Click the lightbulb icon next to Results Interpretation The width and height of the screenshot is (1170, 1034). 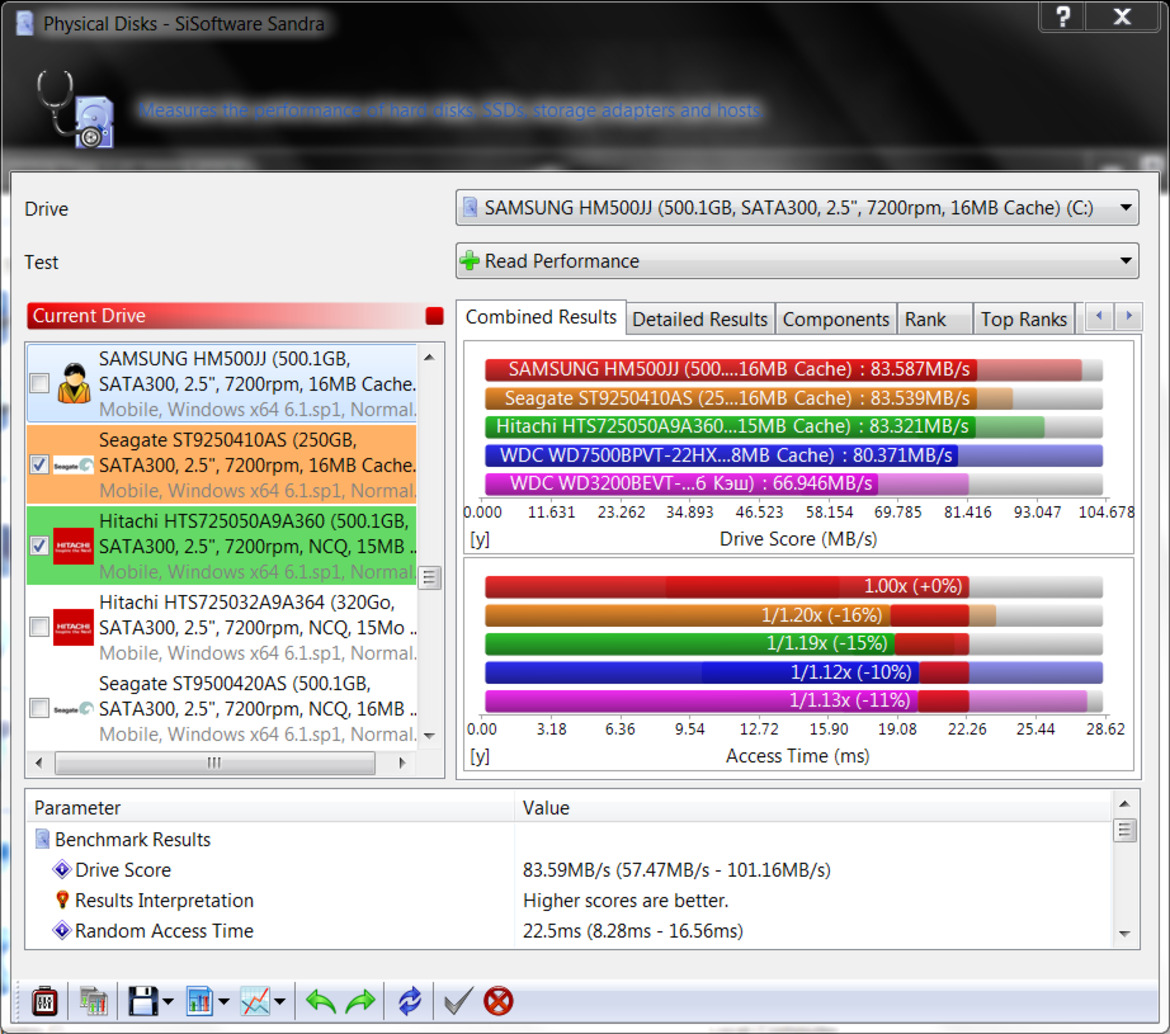pos(63,900)
